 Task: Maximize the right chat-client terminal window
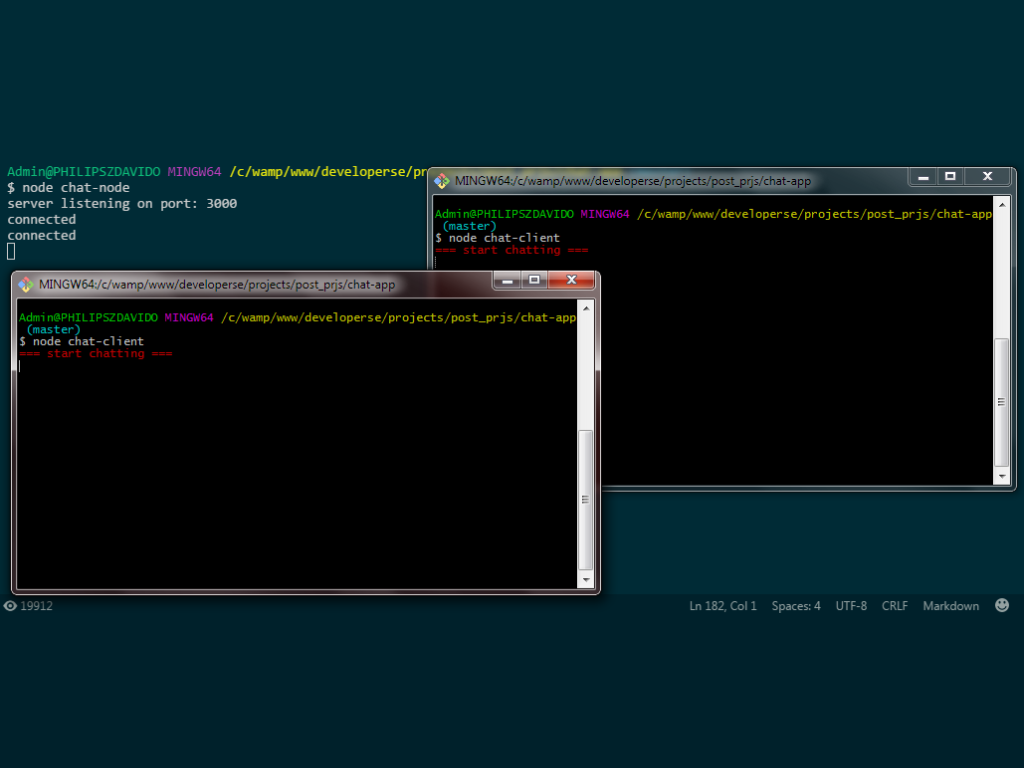[950, 177]
